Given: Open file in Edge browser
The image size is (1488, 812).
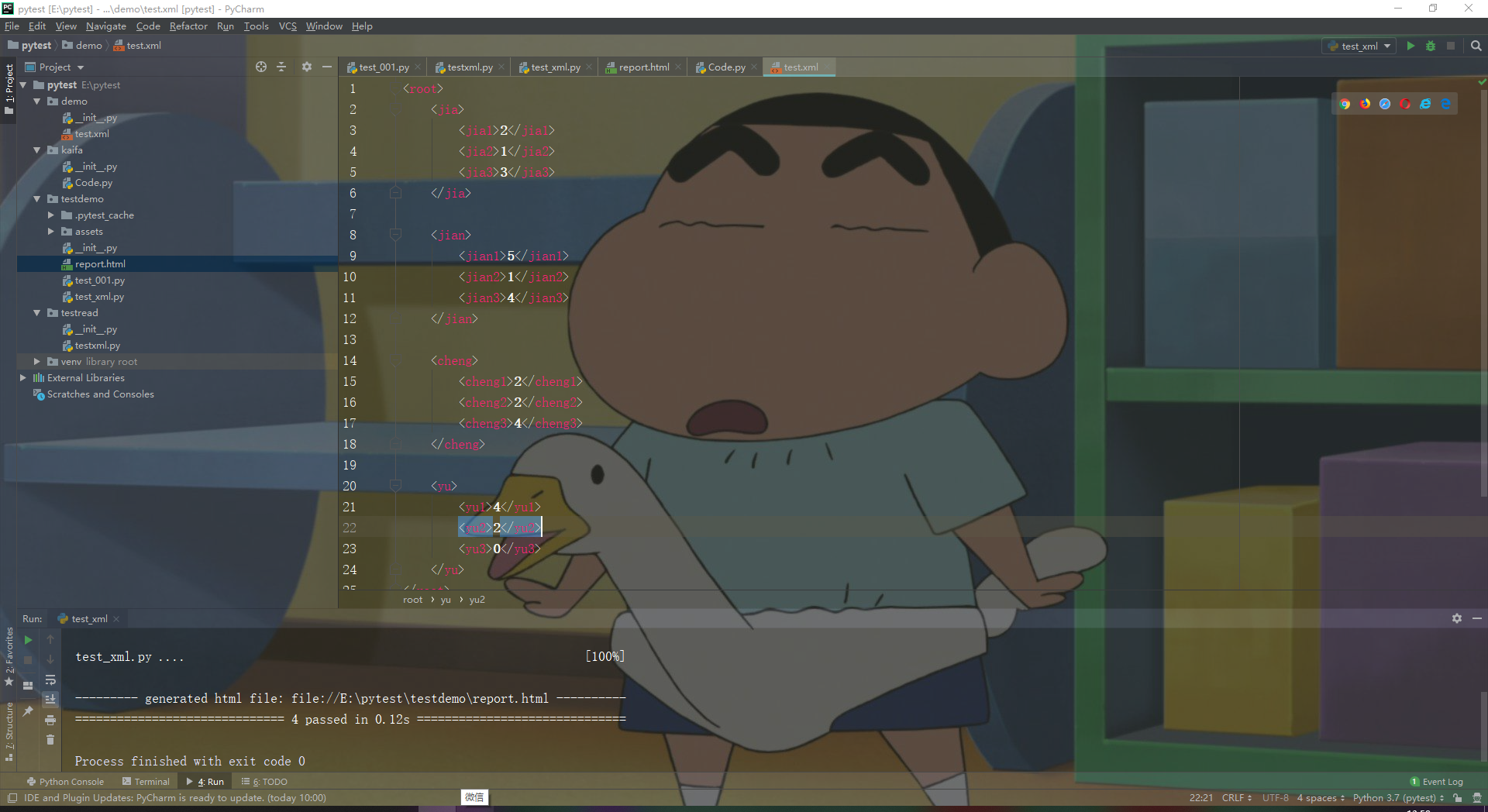Looking at the screenshot, I should [x=1445, y=104].
